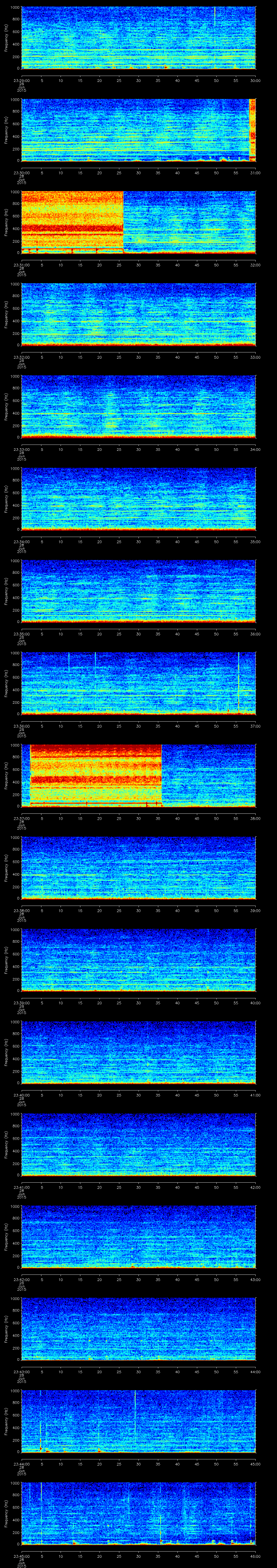Click the Frequency (Hz) axis label of the 23:36:00 panel

tap(6, 683)
